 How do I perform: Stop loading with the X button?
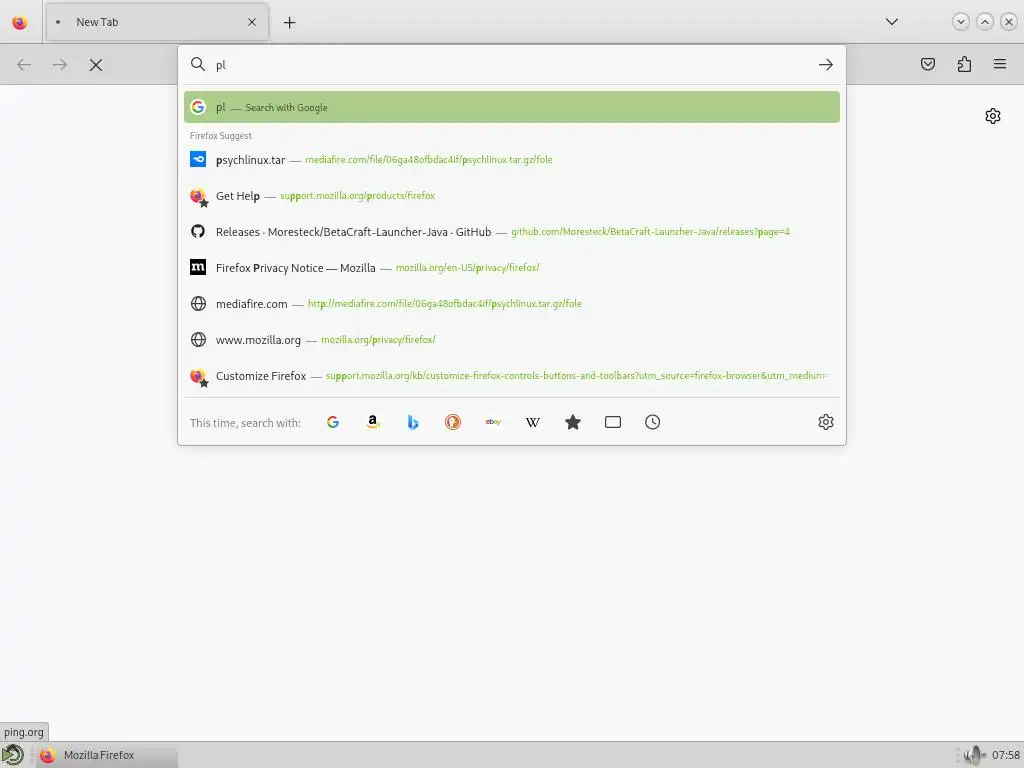pos(96,65)
